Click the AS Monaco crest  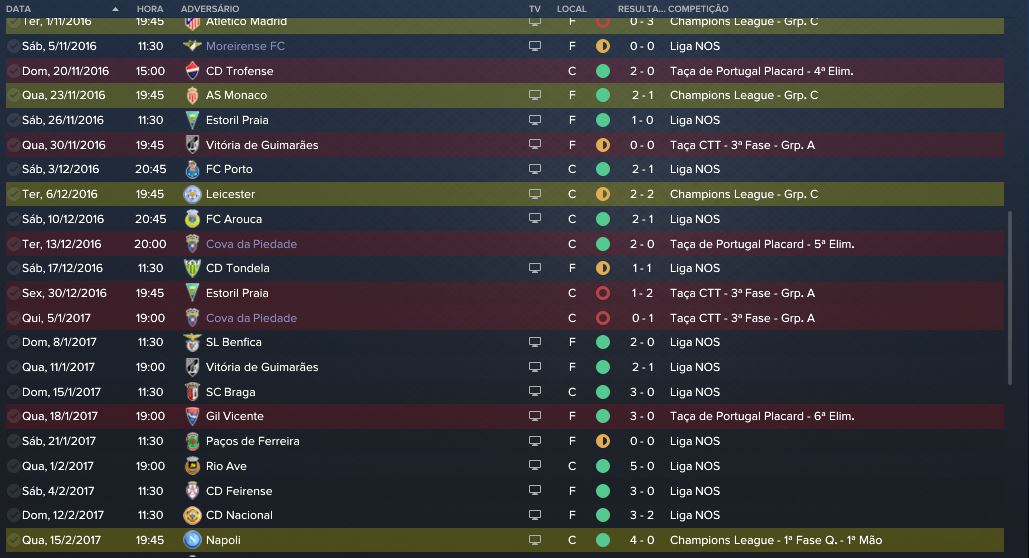pos(193,95)
